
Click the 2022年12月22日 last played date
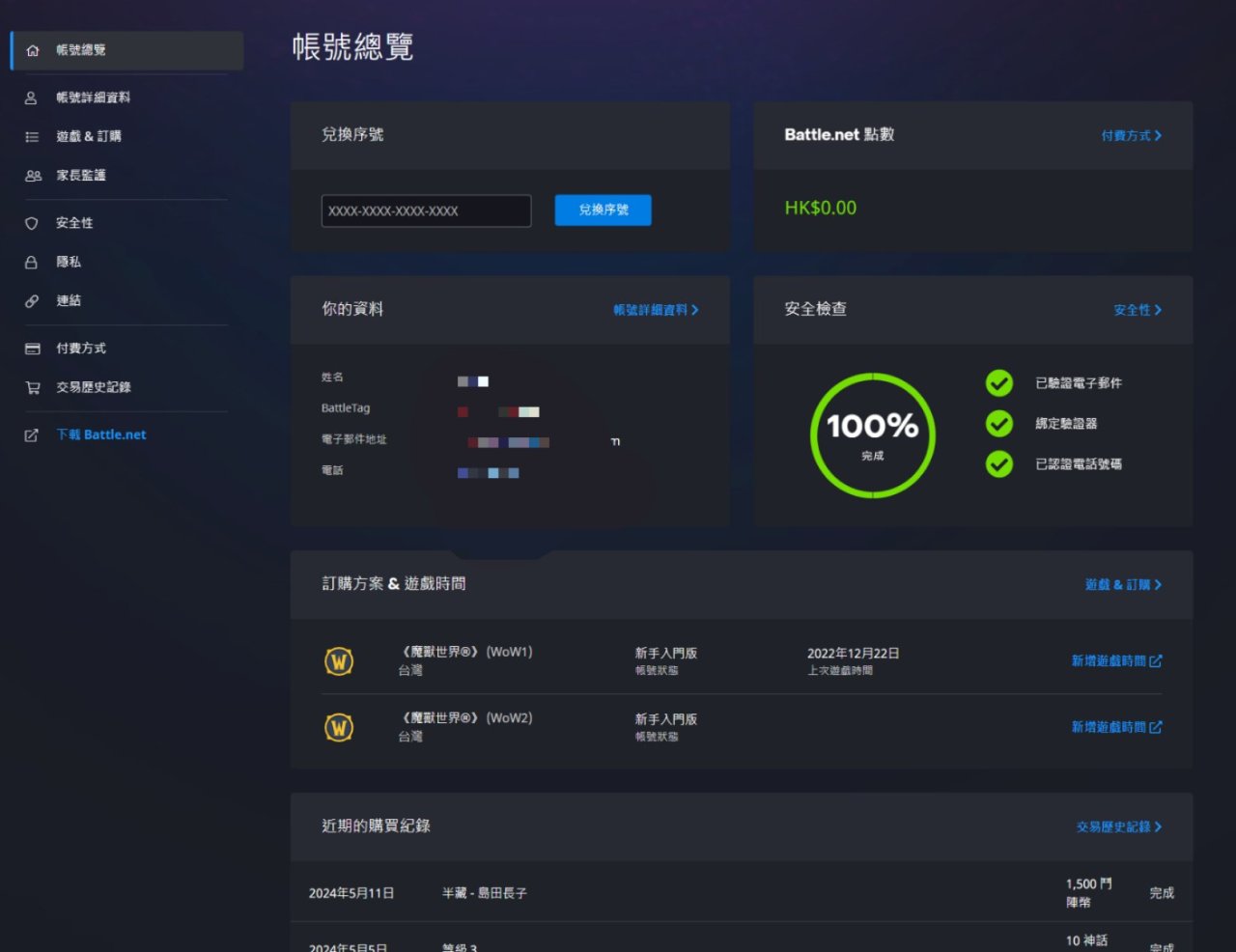(x=854, y=654)
